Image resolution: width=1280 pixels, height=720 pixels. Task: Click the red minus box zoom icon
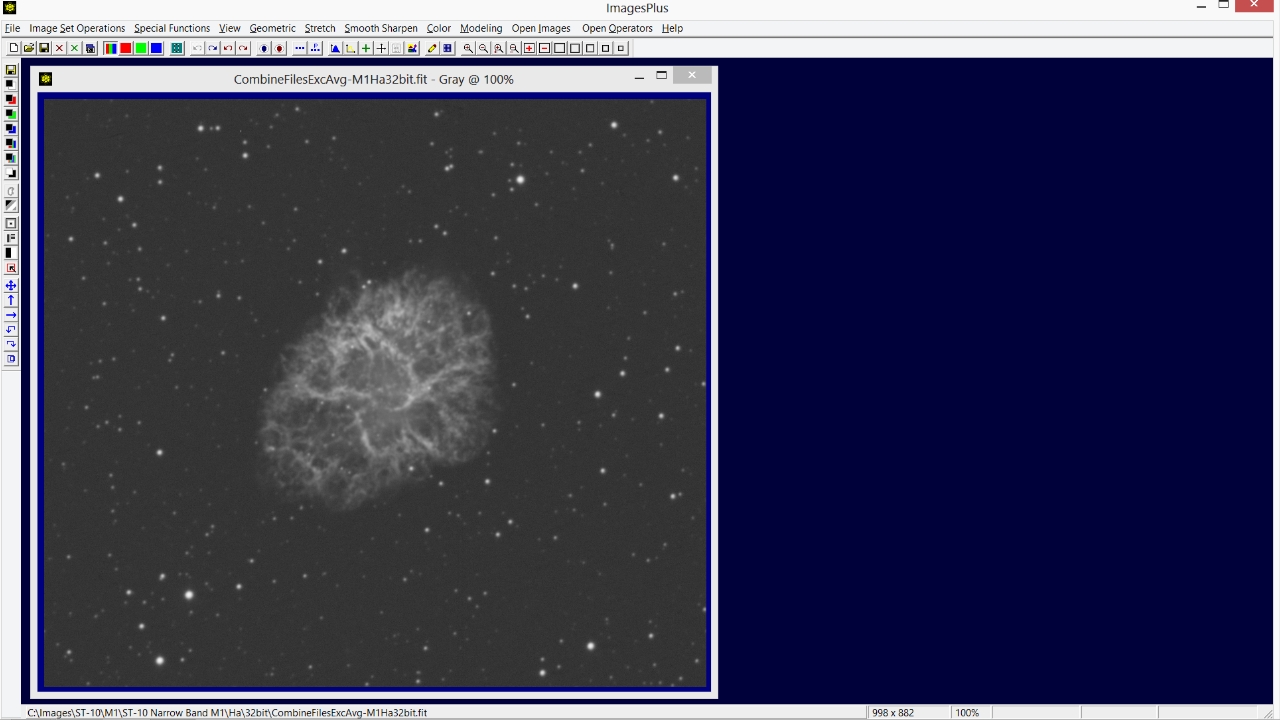(x=544, y=48)
